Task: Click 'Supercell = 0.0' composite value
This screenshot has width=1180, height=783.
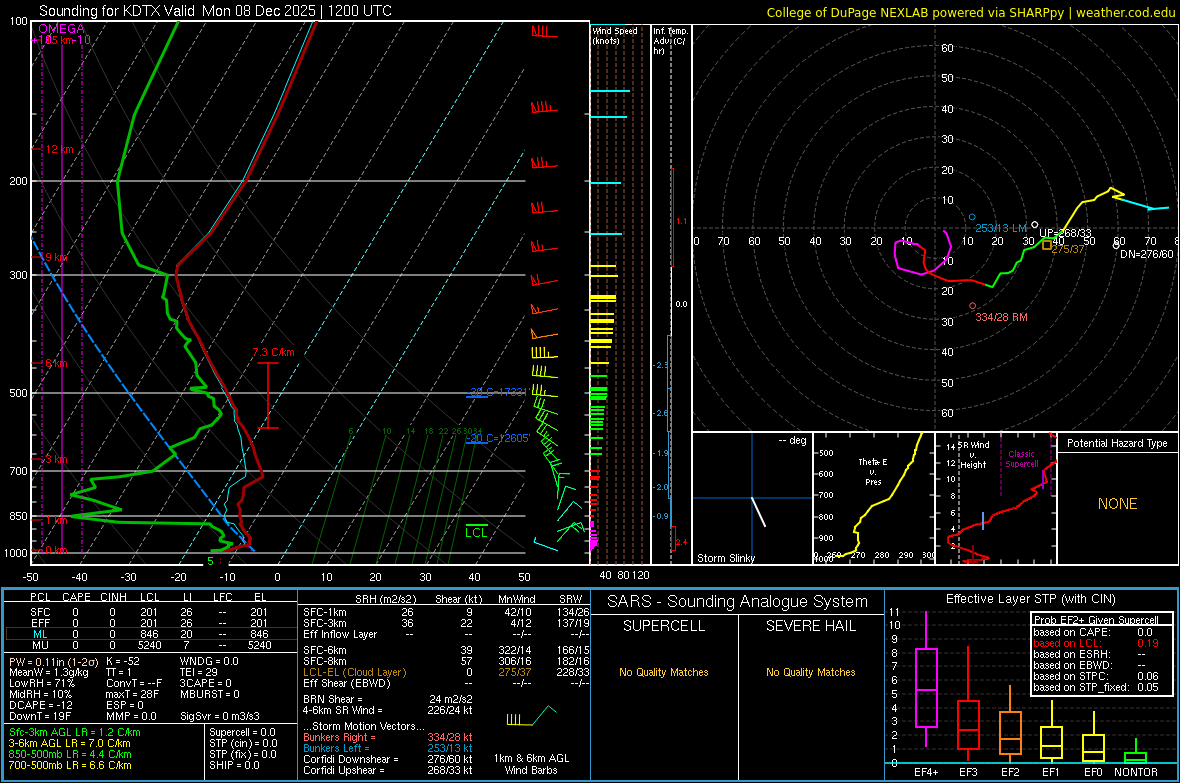Action: [242, 732]
